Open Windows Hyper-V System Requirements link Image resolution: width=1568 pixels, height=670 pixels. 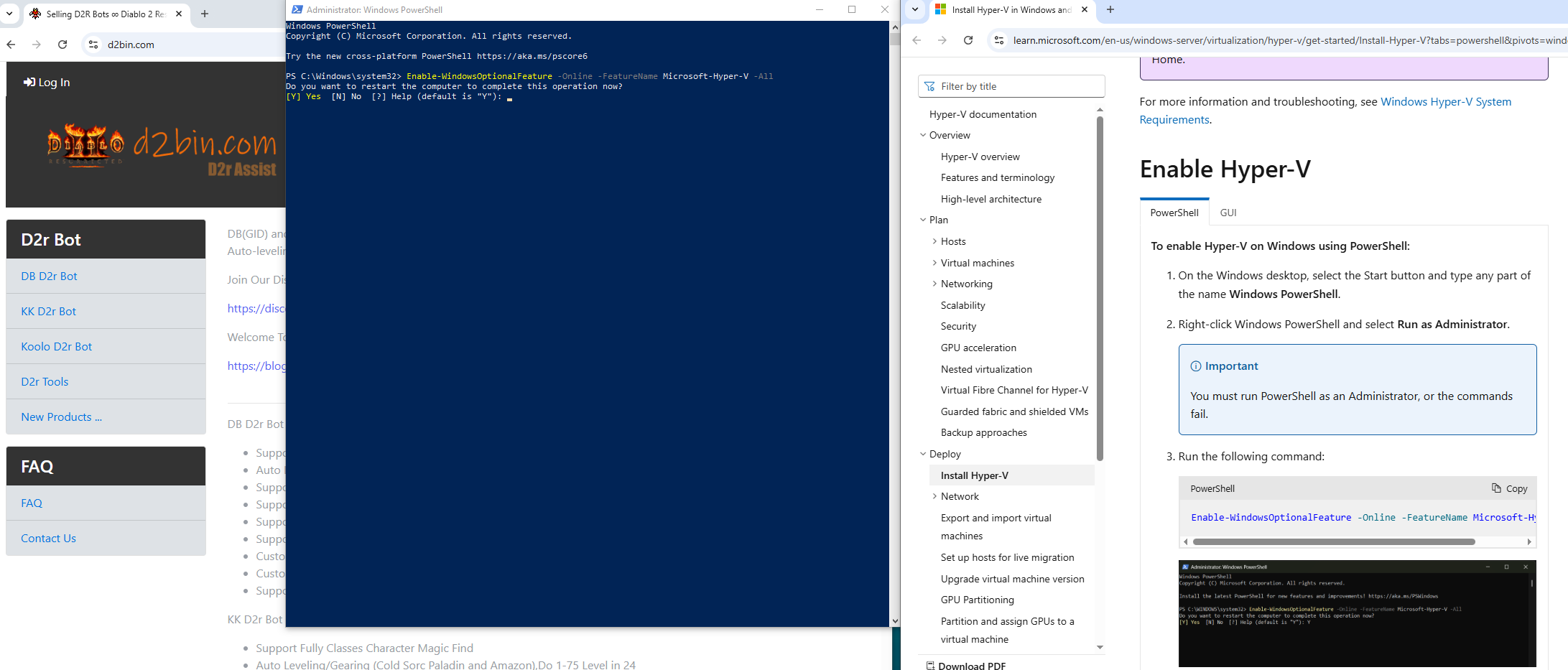[x=1325, y=111]
